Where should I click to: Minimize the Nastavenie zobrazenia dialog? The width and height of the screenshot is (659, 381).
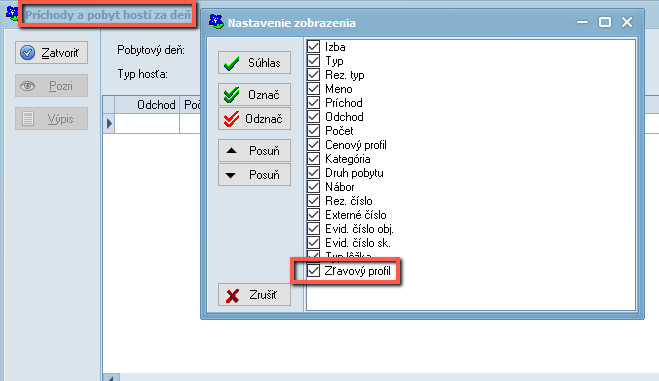[583, 22]
